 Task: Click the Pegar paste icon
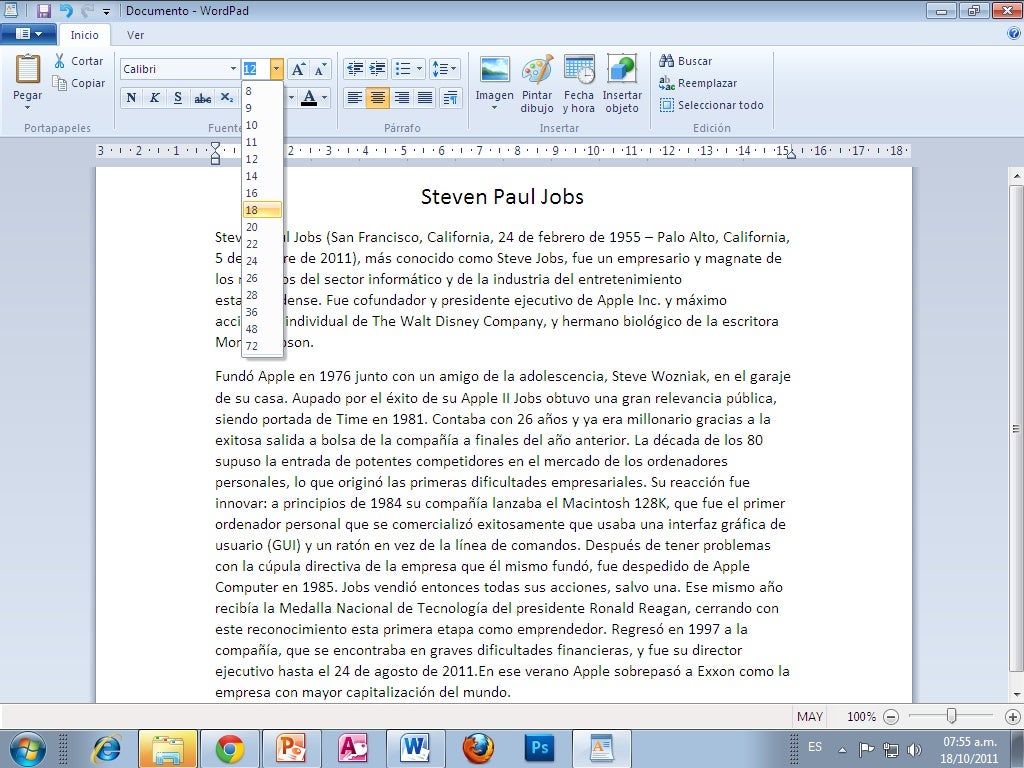(x=27, y=69)
